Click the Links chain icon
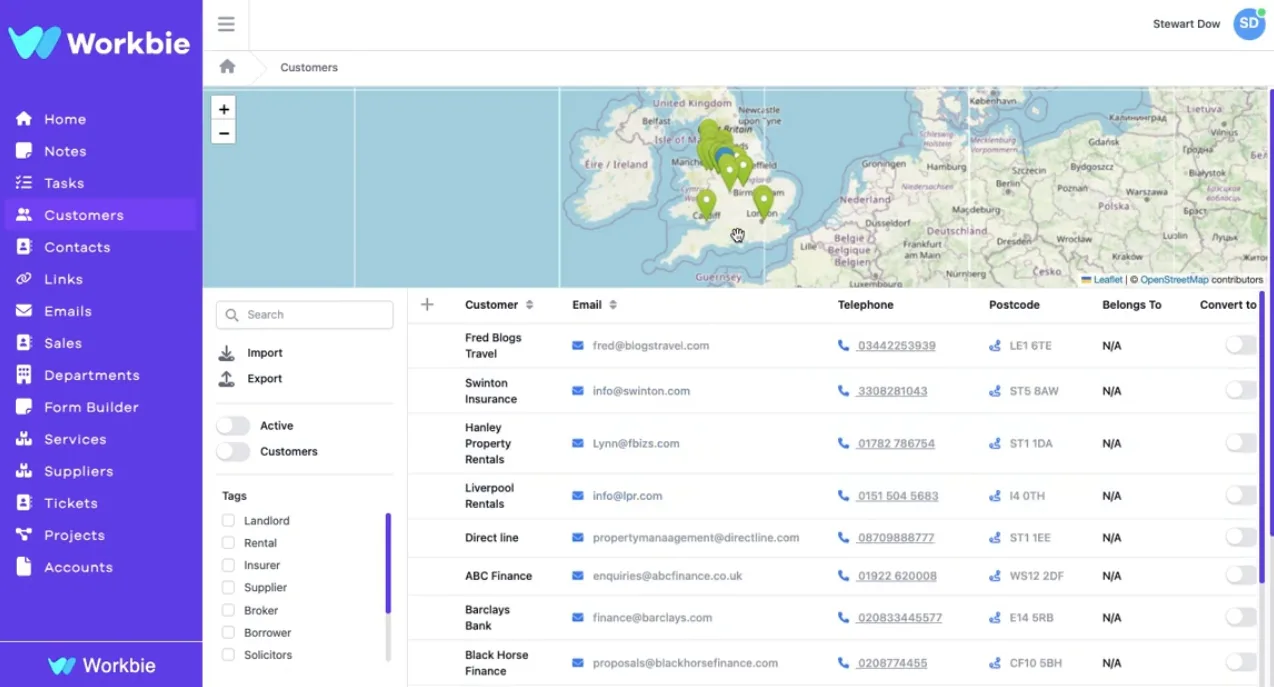1274x687 pixels. pos(24,279)
